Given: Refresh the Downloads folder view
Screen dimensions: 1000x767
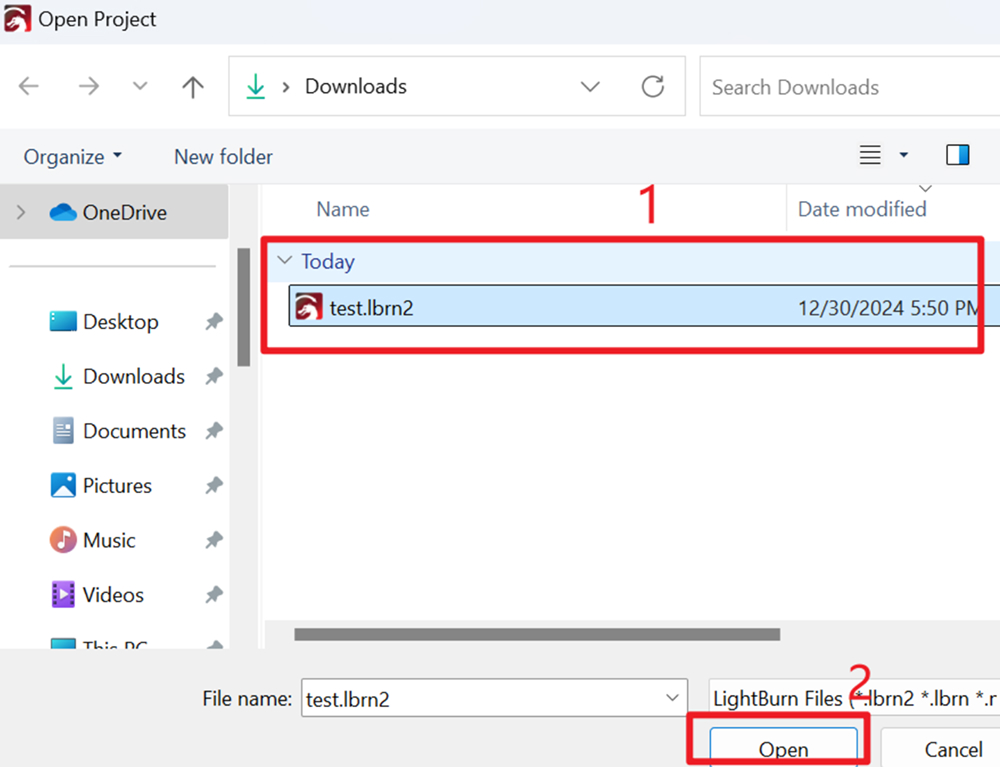Looking at the screenshot, I should coord(653,87).
